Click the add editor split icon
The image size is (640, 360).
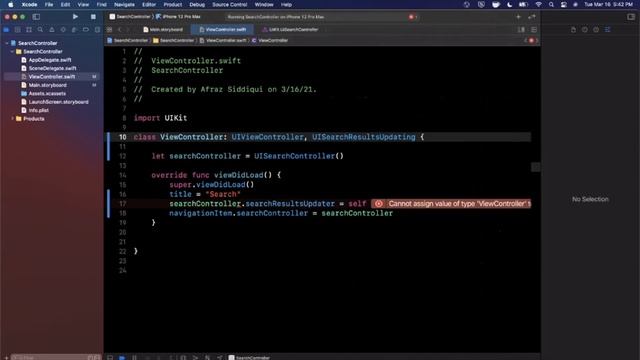pos(521,30)
